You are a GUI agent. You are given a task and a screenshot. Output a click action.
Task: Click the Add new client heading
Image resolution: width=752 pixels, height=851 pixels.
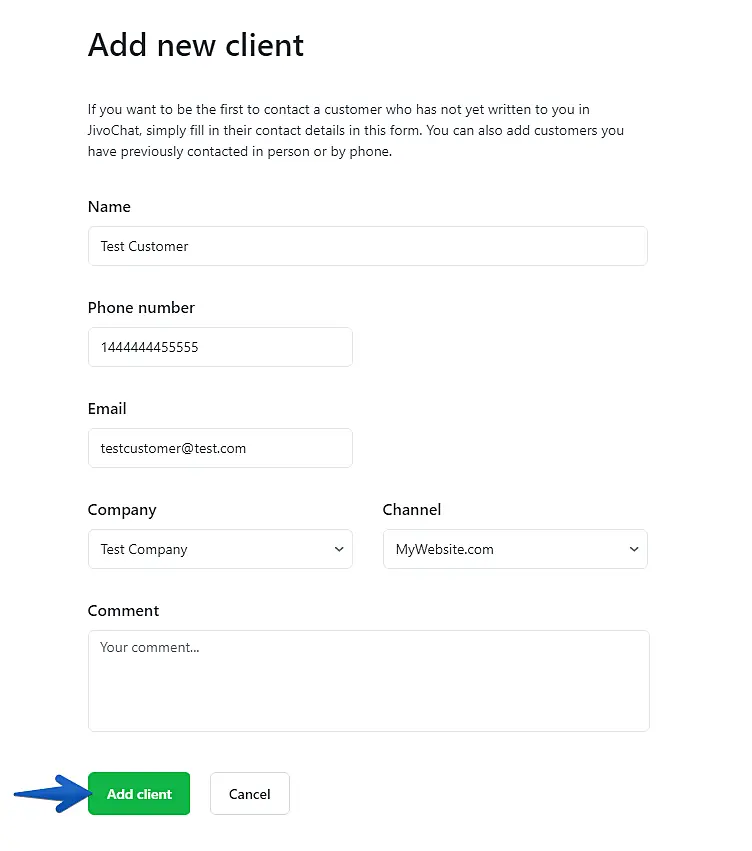[x=196, y=45]
